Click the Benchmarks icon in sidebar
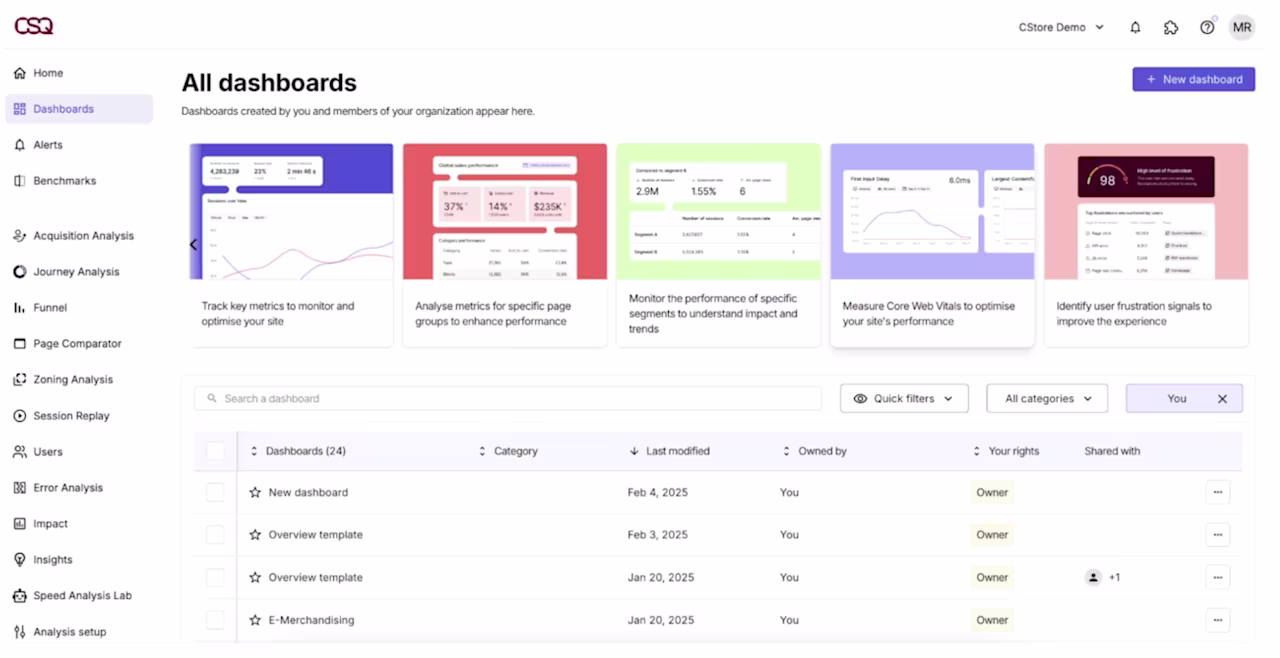The height and width of the screenshot is (658, 1280). 20,181
